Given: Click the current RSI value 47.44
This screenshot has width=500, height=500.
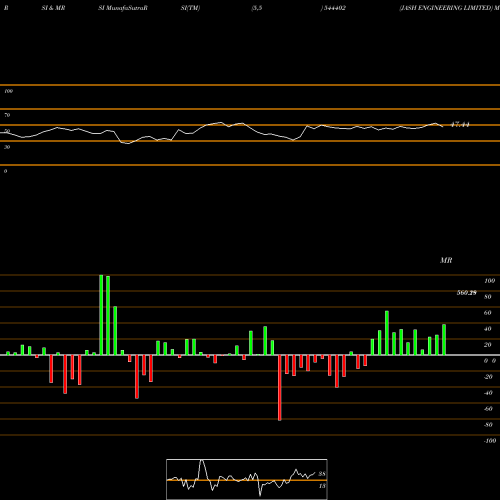Looking at the screenshot, I should [460, 125].
